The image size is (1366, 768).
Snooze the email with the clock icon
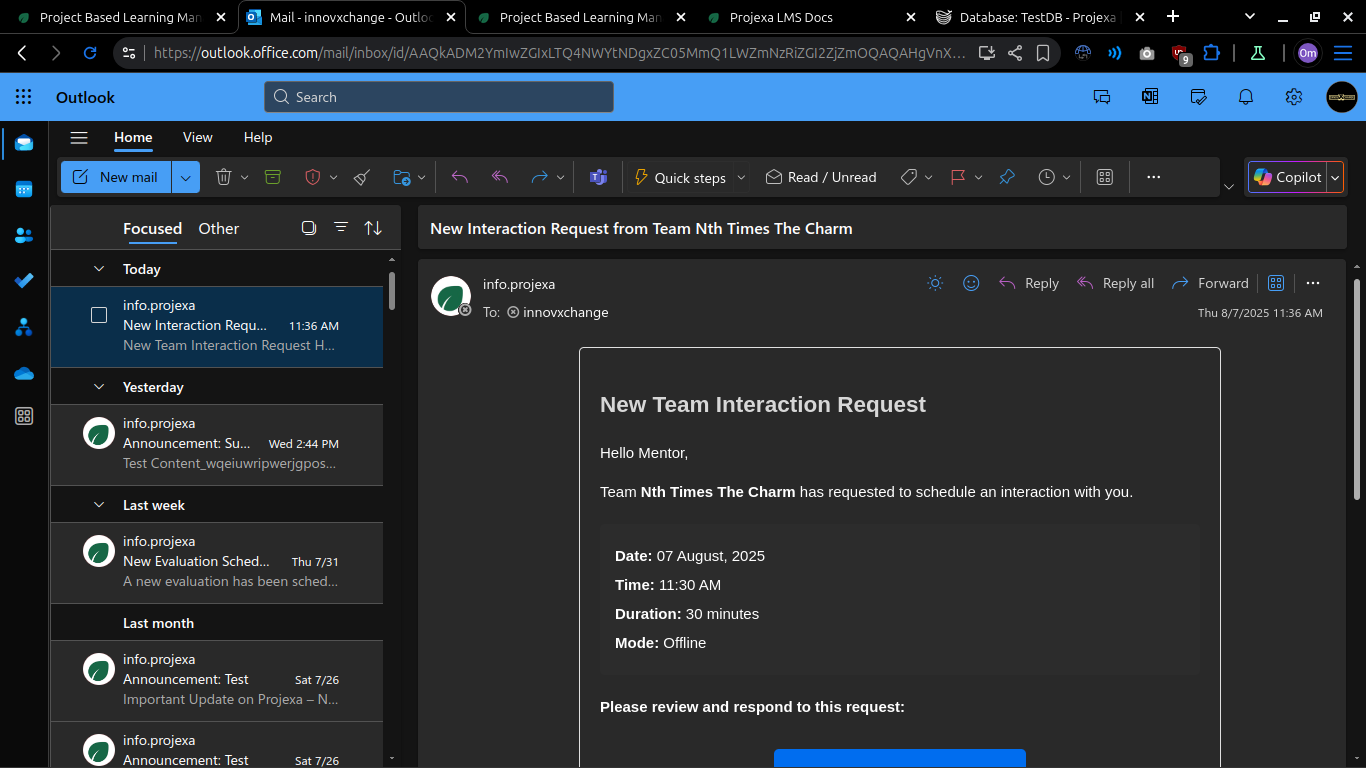[x=1048, y=177]
